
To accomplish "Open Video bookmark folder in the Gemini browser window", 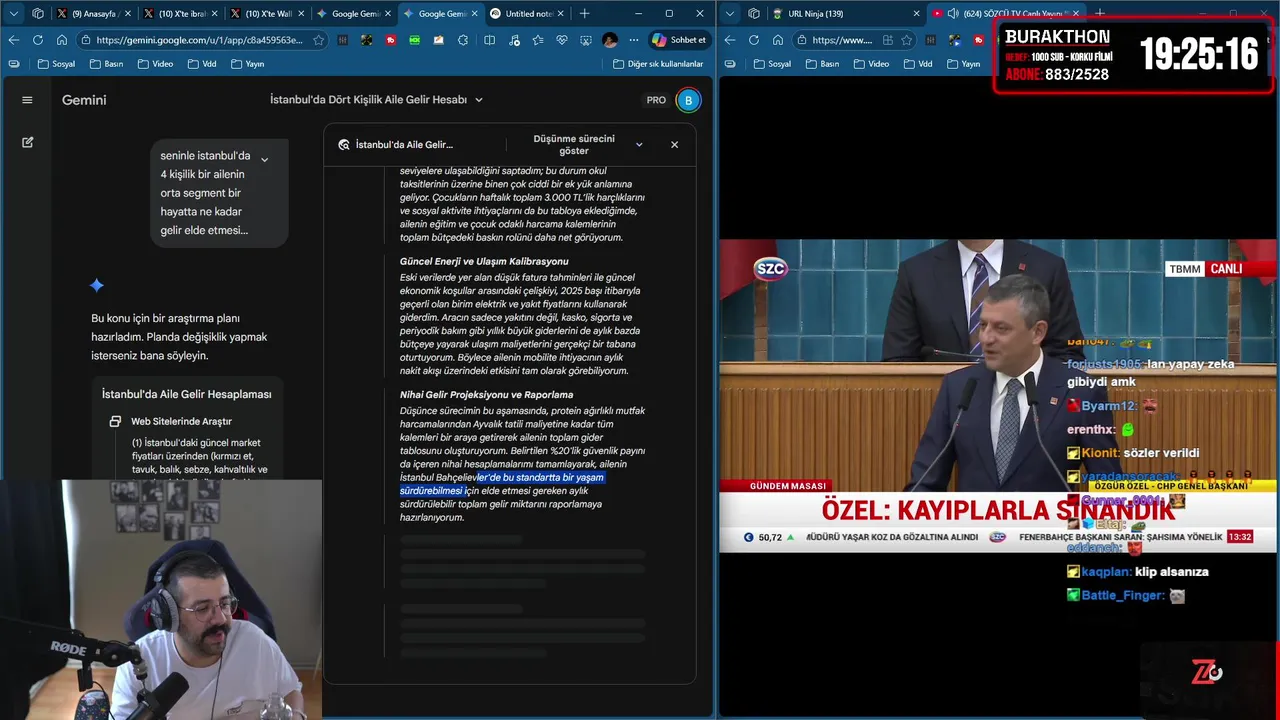I will point(155,64).
